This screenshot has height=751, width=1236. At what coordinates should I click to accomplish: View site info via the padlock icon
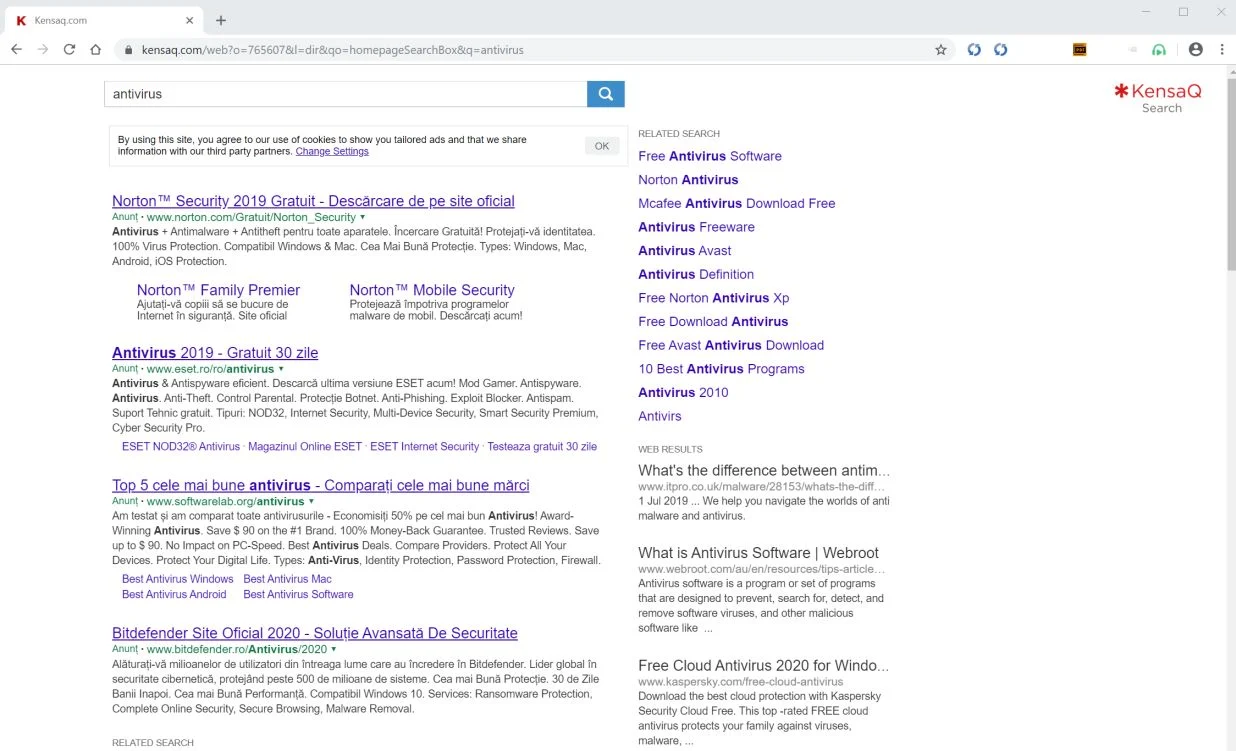[x=128, y=49]
